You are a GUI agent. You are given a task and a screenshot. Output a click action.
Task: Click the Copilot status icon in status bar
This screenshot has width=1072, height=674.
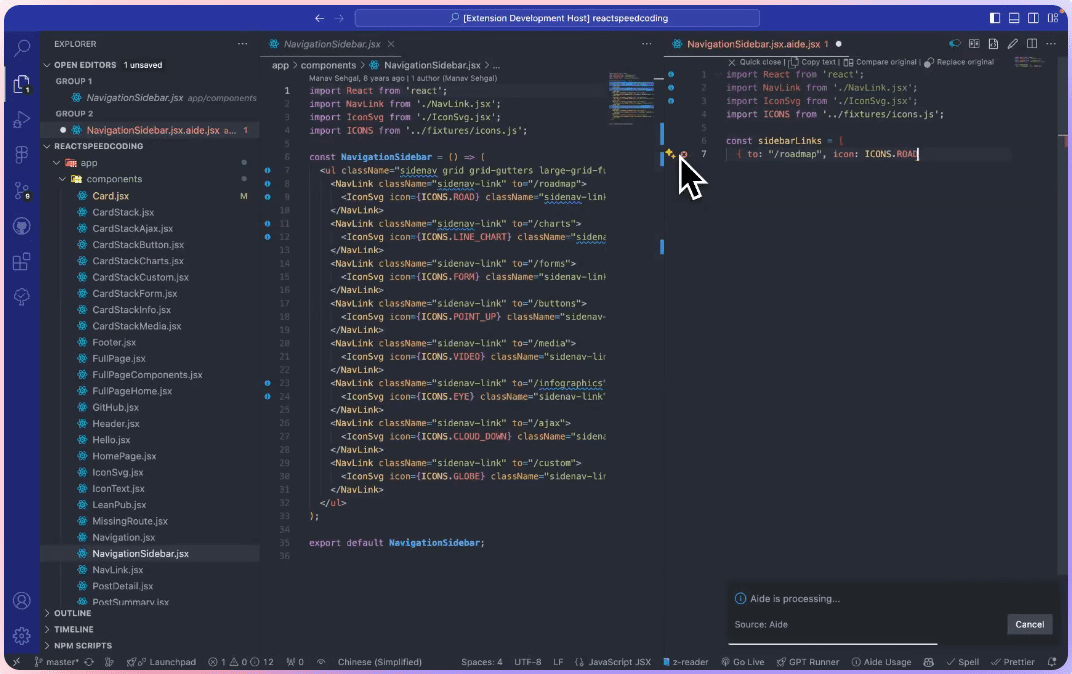click(x=928, y=662)
